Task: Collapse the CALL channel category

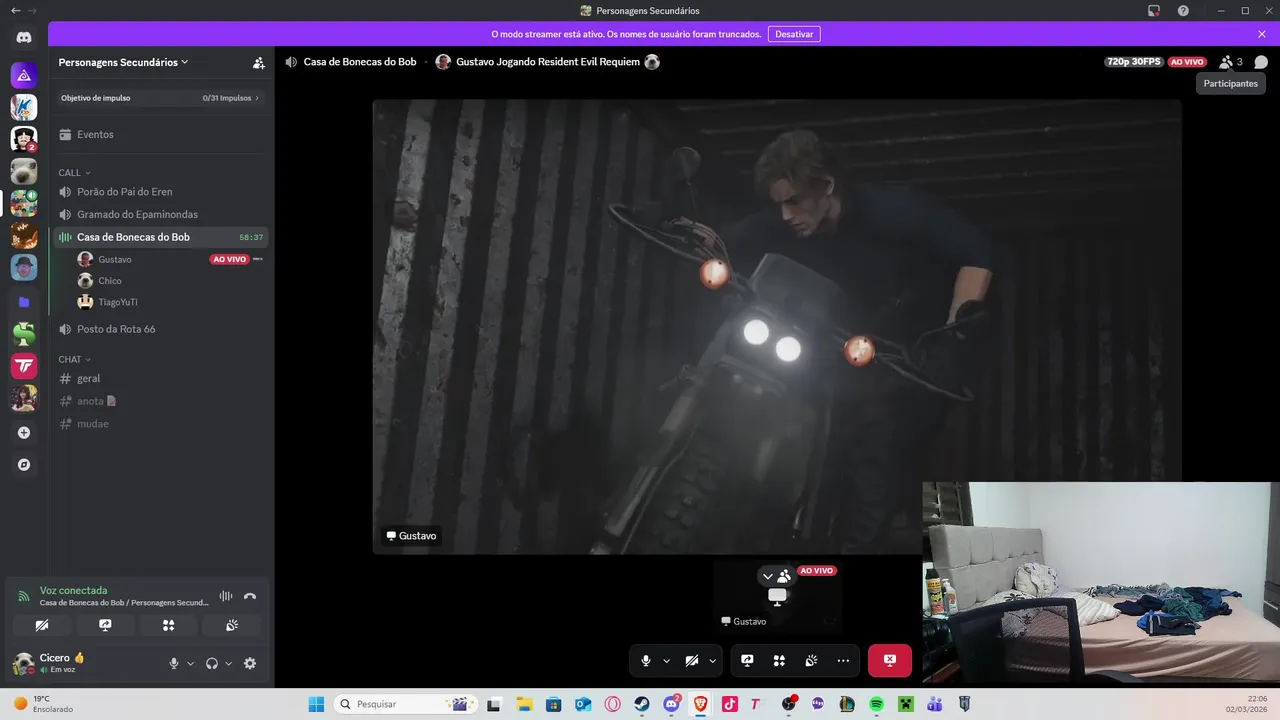Action: (74, 173)
